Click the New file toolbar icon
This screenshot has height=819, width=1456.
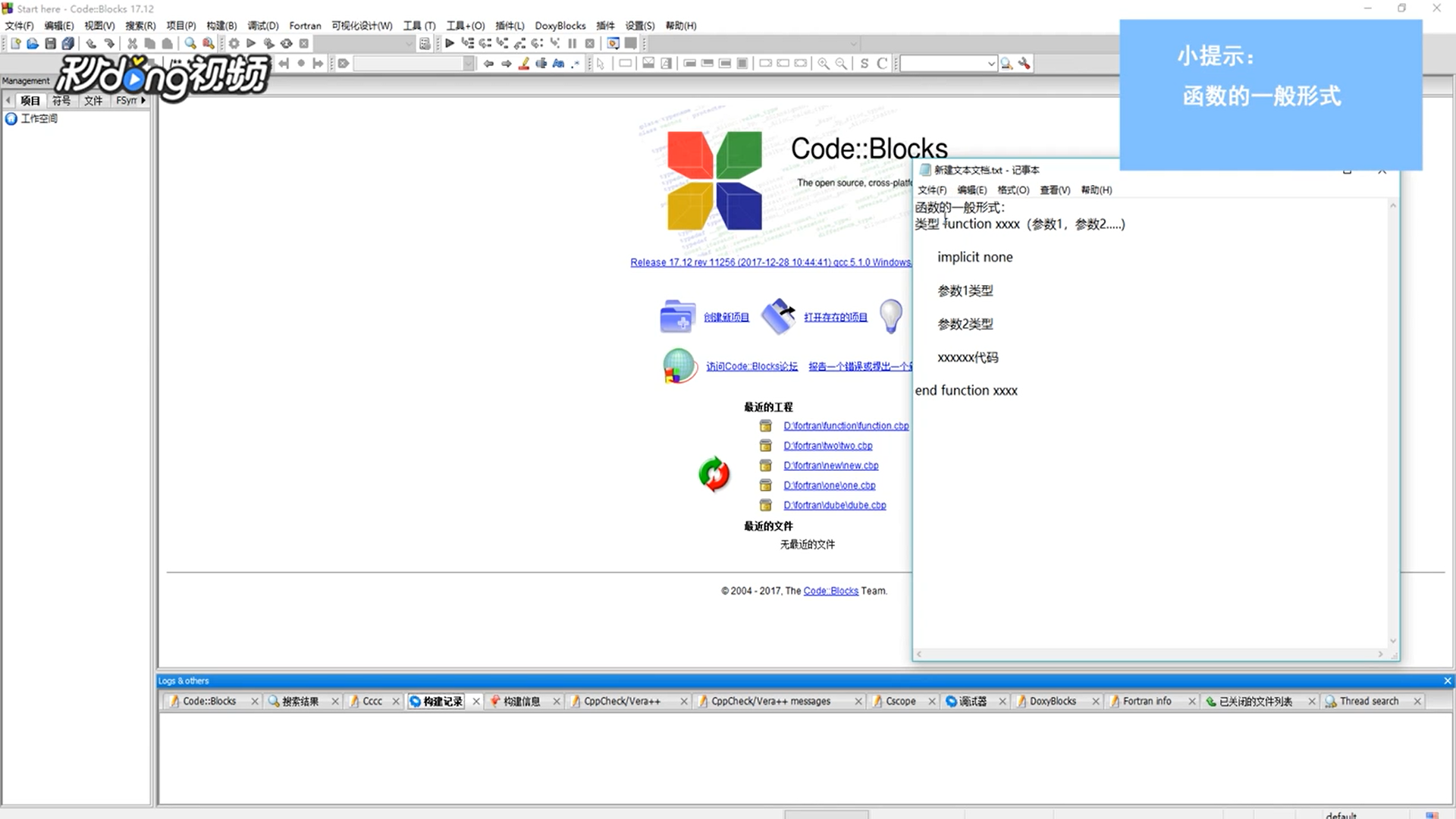[15, 44]
